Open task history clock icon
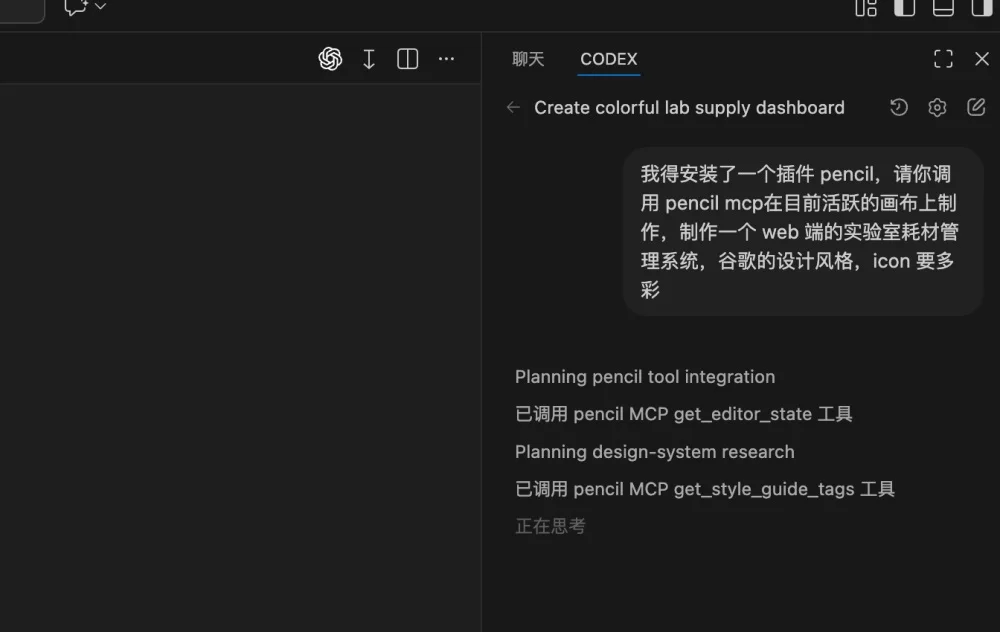 pos(899,107)
